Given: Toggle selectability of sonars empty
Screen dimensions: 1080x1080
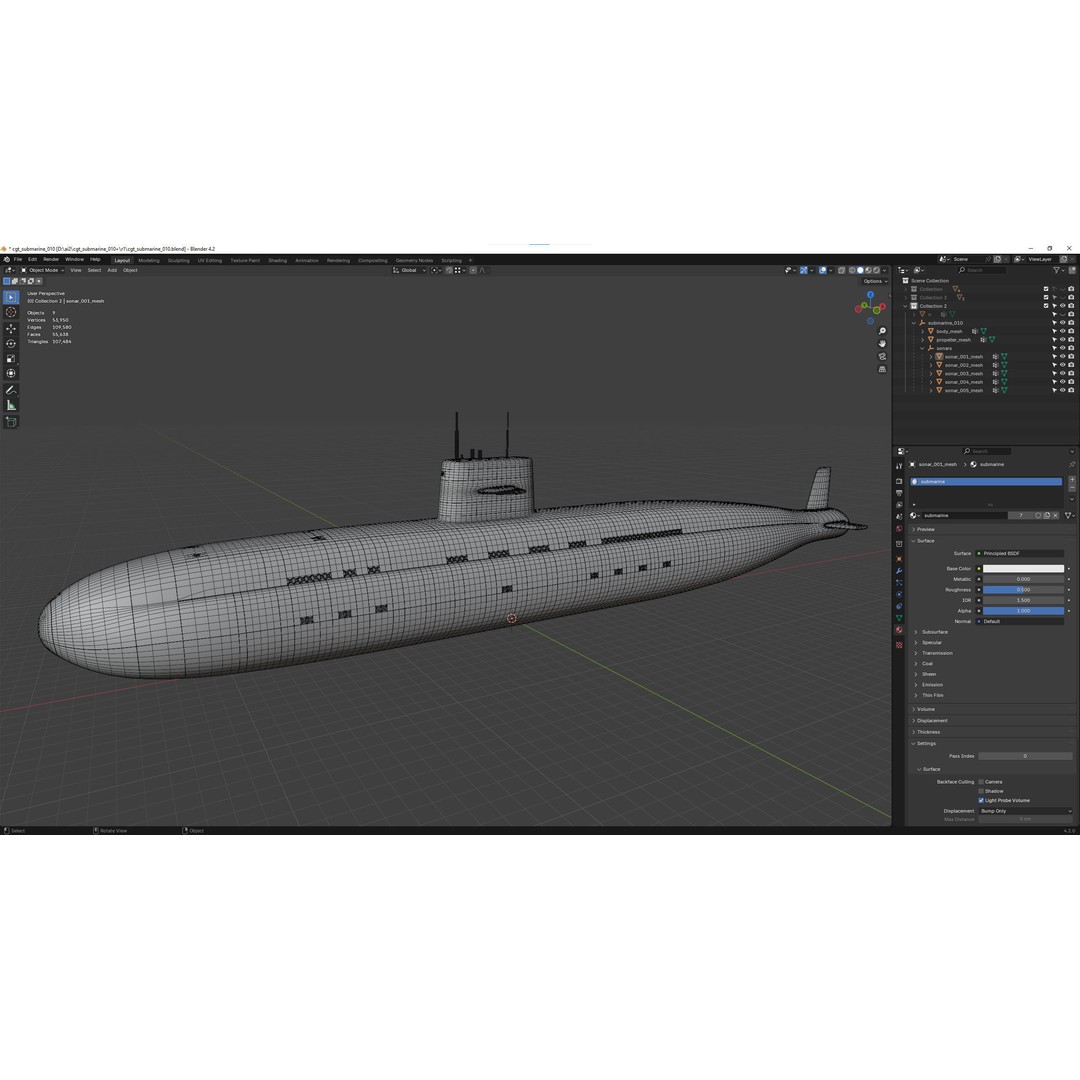Looking at the screenshot, I should [x=1054, y=348].
